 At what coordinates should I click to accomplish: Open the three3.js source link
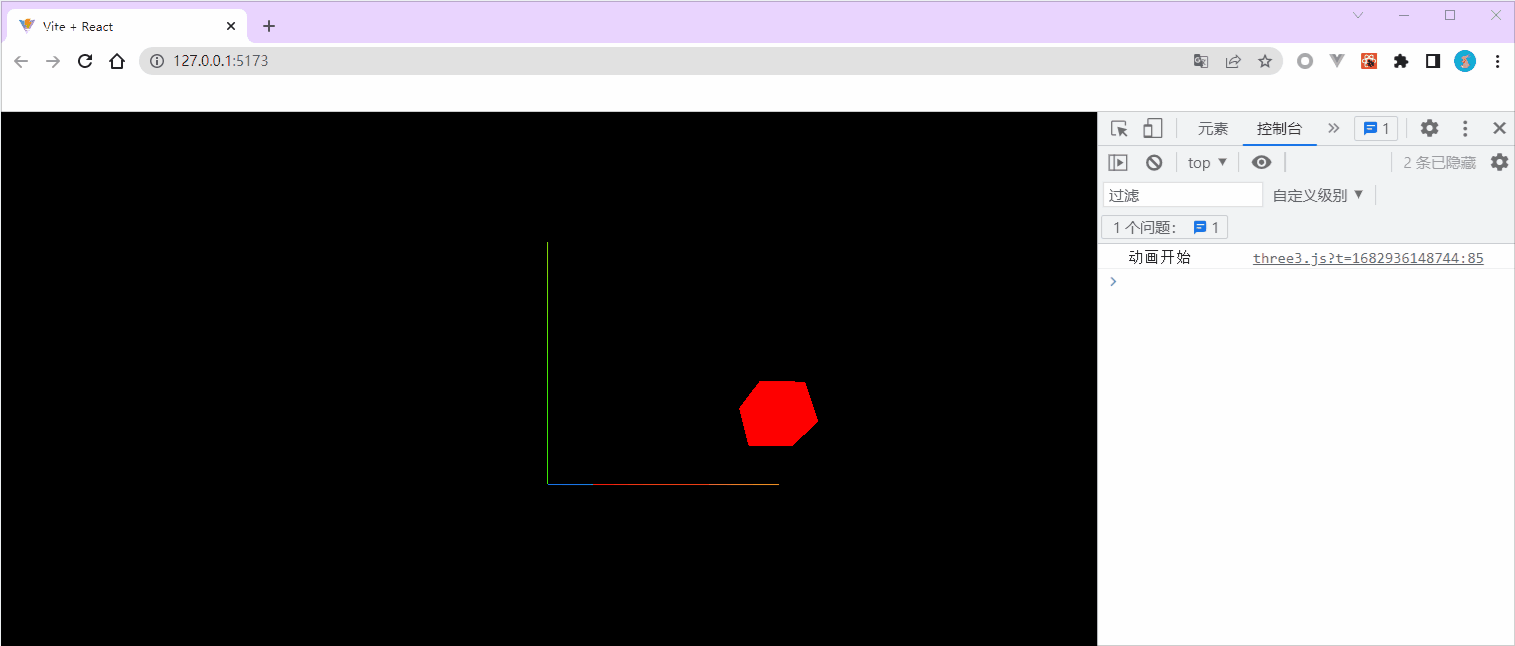point(1368,258)
